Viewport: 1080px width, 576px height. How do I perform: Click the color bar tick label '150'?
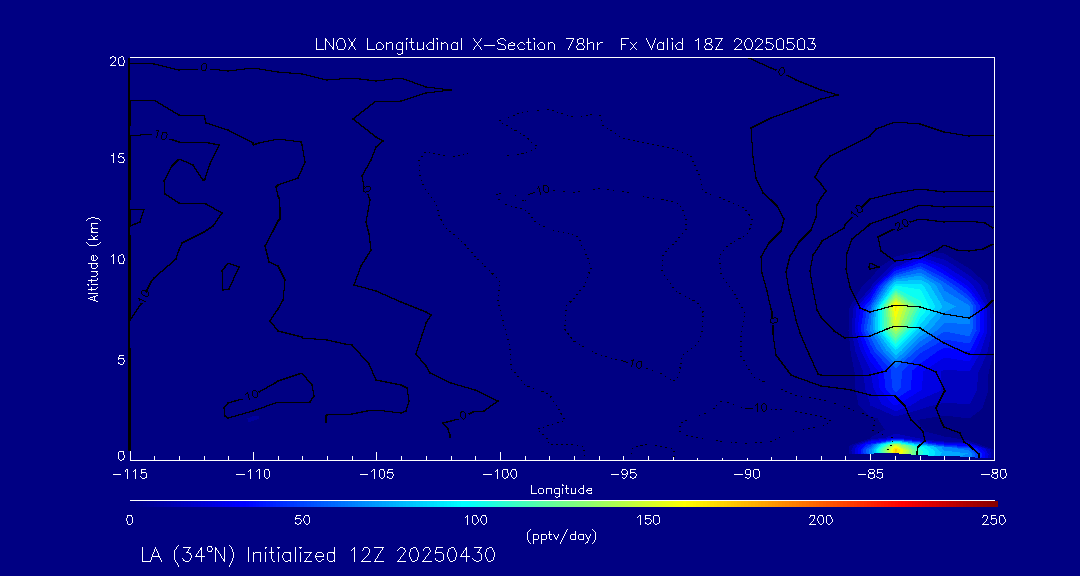pyautogui.click(x=649, y=520)
